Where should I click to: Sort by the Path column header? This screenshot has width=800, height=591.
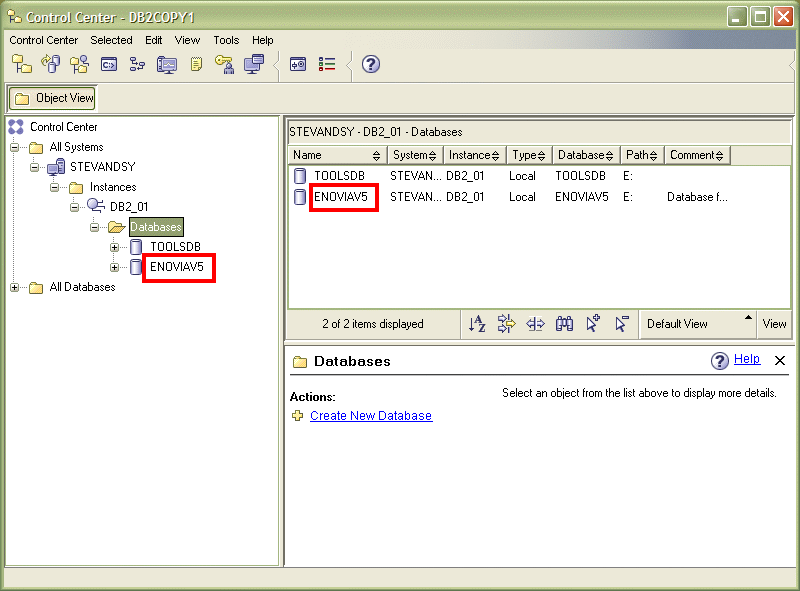pos(642,155)
